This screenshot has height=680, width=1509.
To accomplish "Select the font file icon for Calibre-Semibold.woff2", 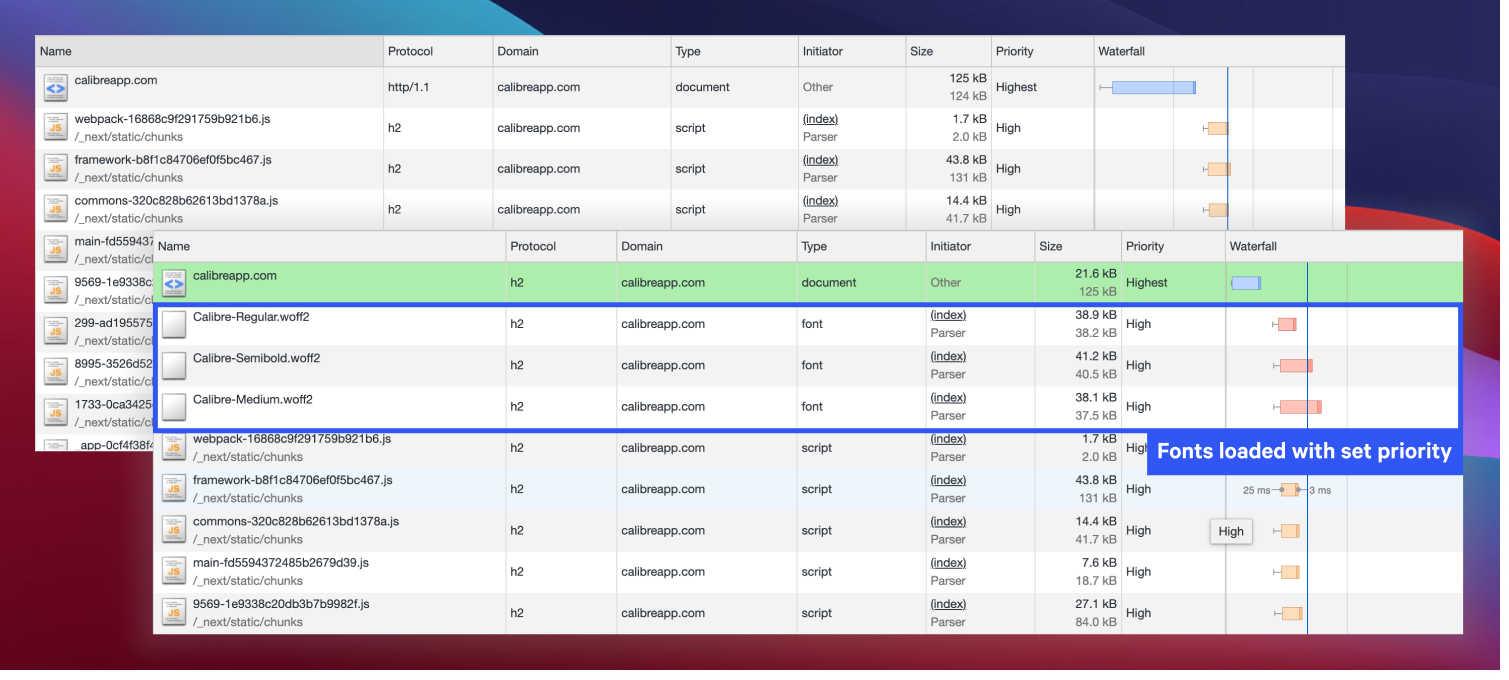I will [x=172, y=364].
